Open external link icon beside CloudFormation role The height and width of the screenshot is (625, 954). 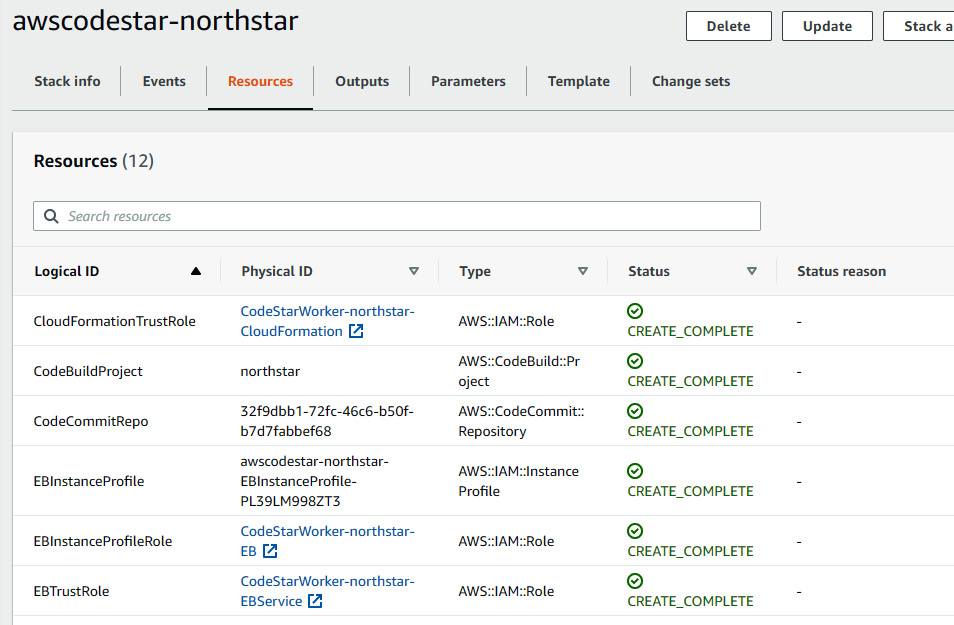356,331
